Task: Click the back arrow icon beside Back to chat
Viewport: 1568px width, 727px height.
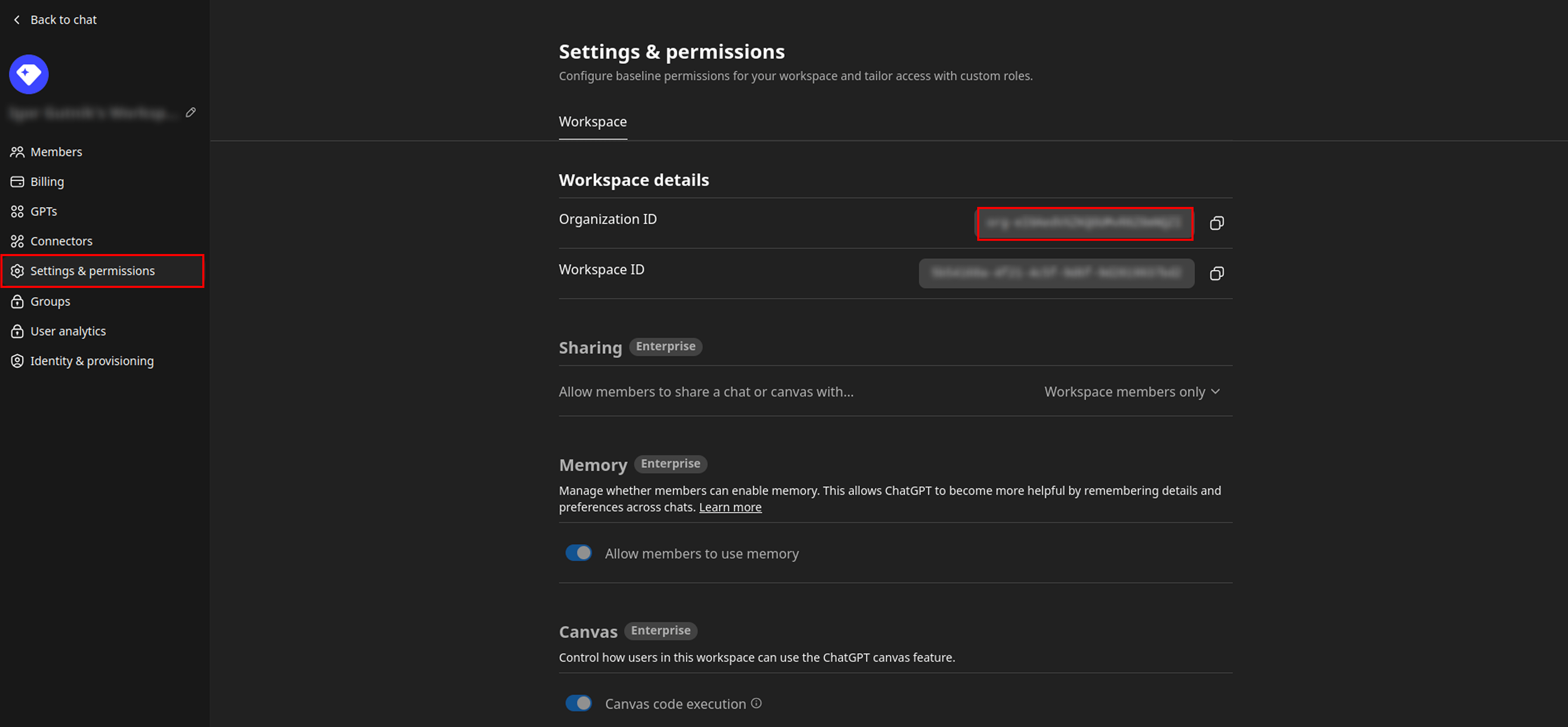Action: (17, 20)
